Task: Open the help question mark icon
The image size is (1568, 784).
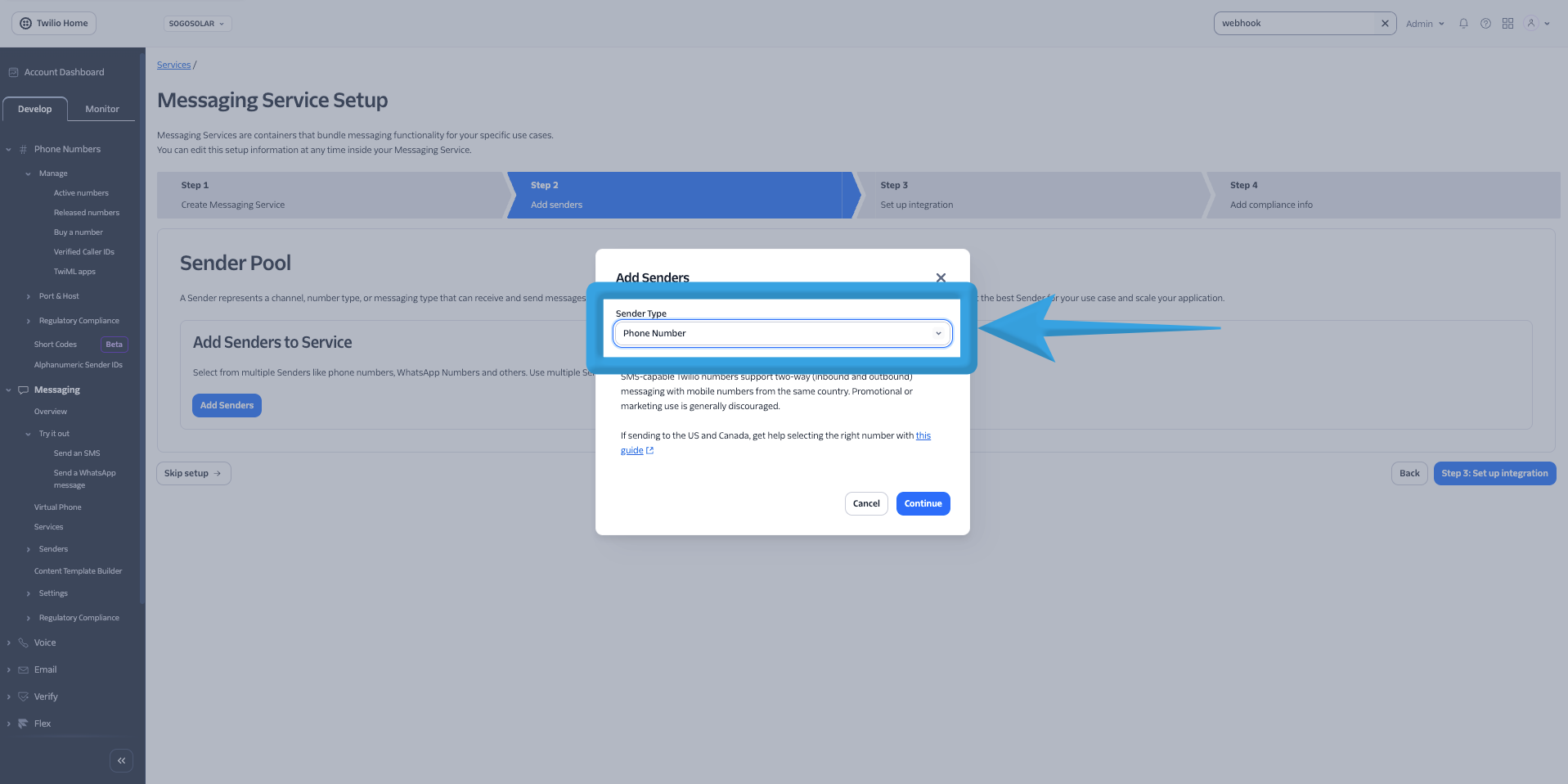Action: pyautogui.click(x=1485, y=24)
